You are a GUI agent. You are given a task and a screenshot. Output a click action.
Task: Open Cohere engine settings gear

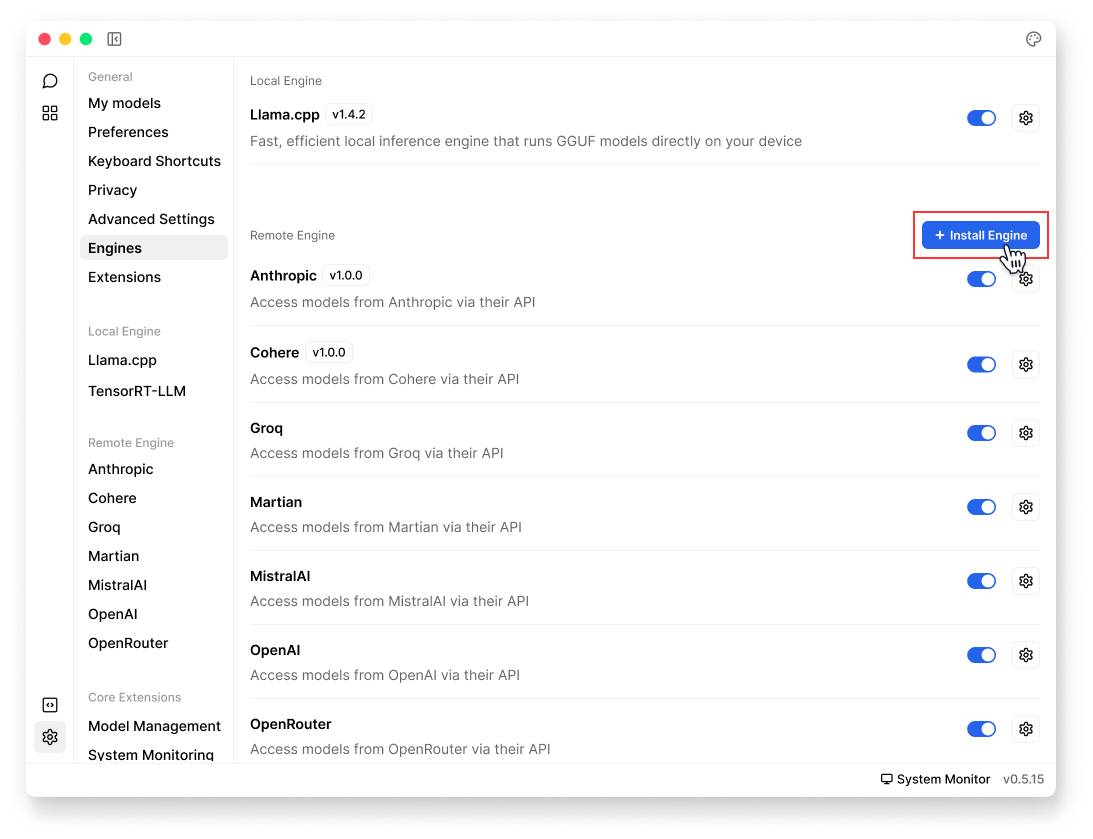point(1025,365)
